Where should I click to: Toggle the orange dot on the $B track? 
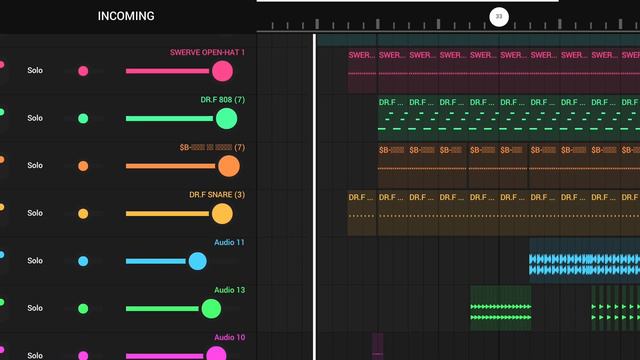(x=83, y=166)
